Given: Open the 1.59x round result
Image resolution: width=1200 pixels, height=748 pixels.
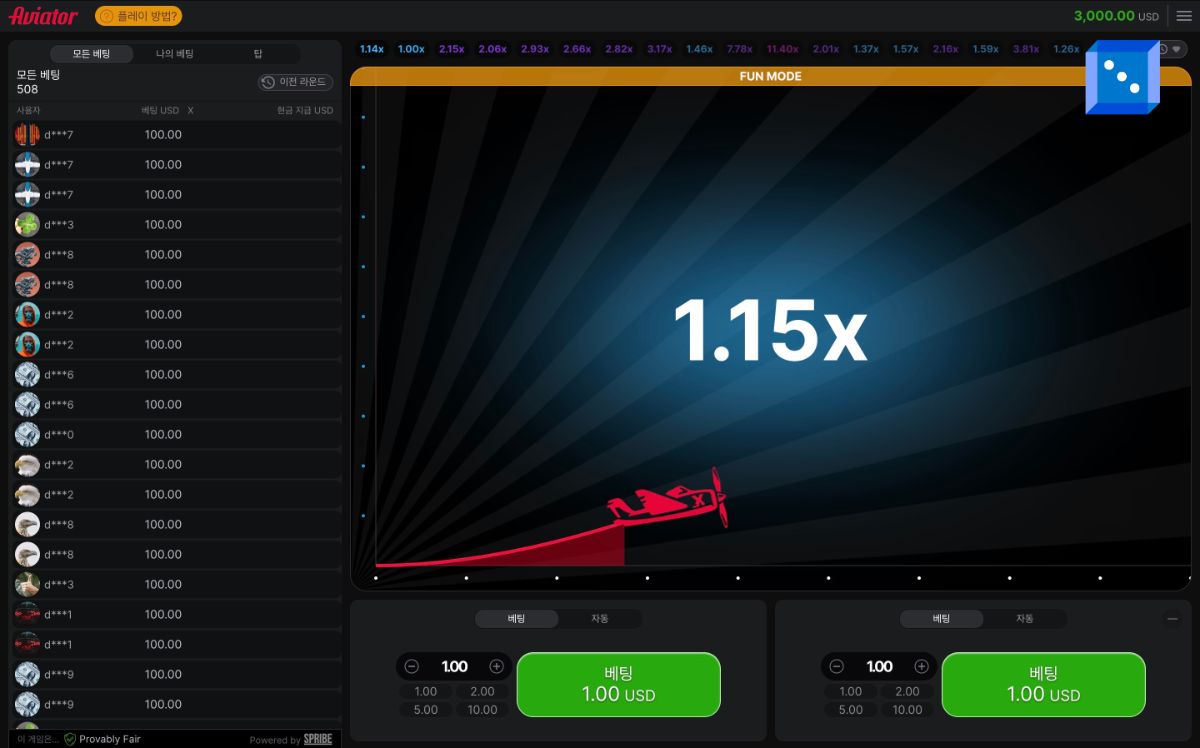Looking at the screenshot, I should [x=986, y=49].
